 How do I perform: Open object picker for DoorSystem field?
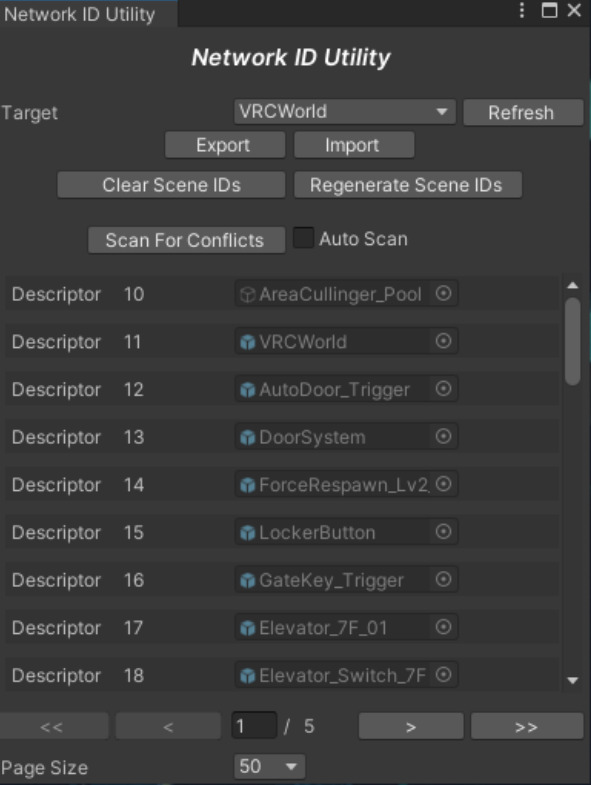coord(443,437)
